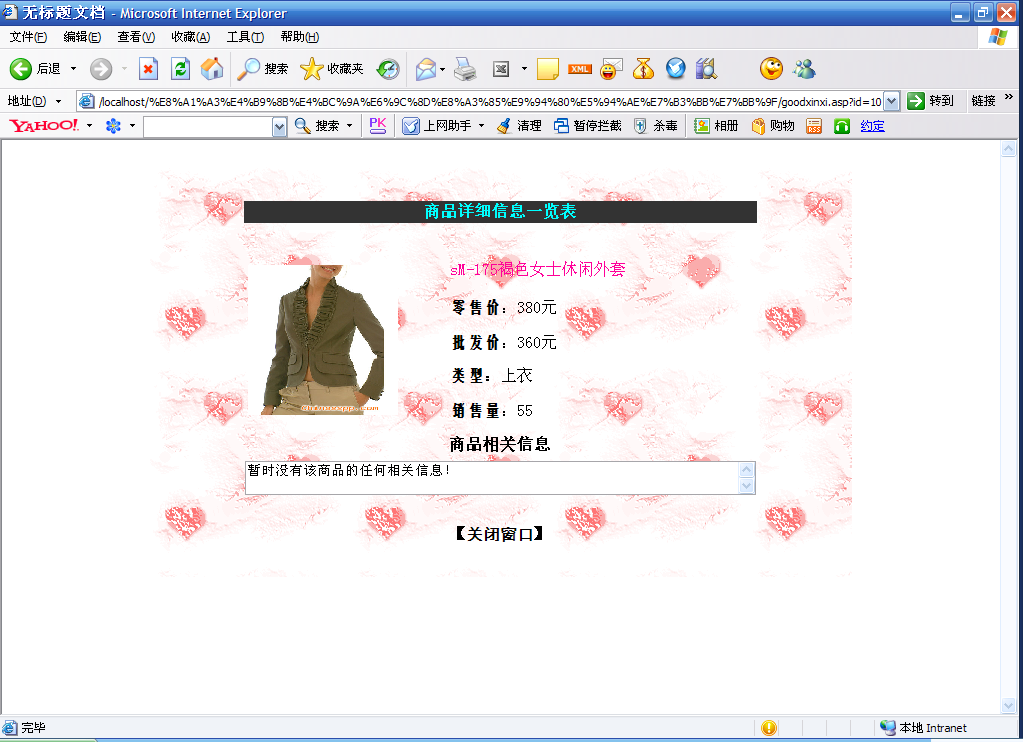Expand the 上网助手 dropdown arrow
The width and height of the screenshot is (1023, 742).
pos(481,125)
